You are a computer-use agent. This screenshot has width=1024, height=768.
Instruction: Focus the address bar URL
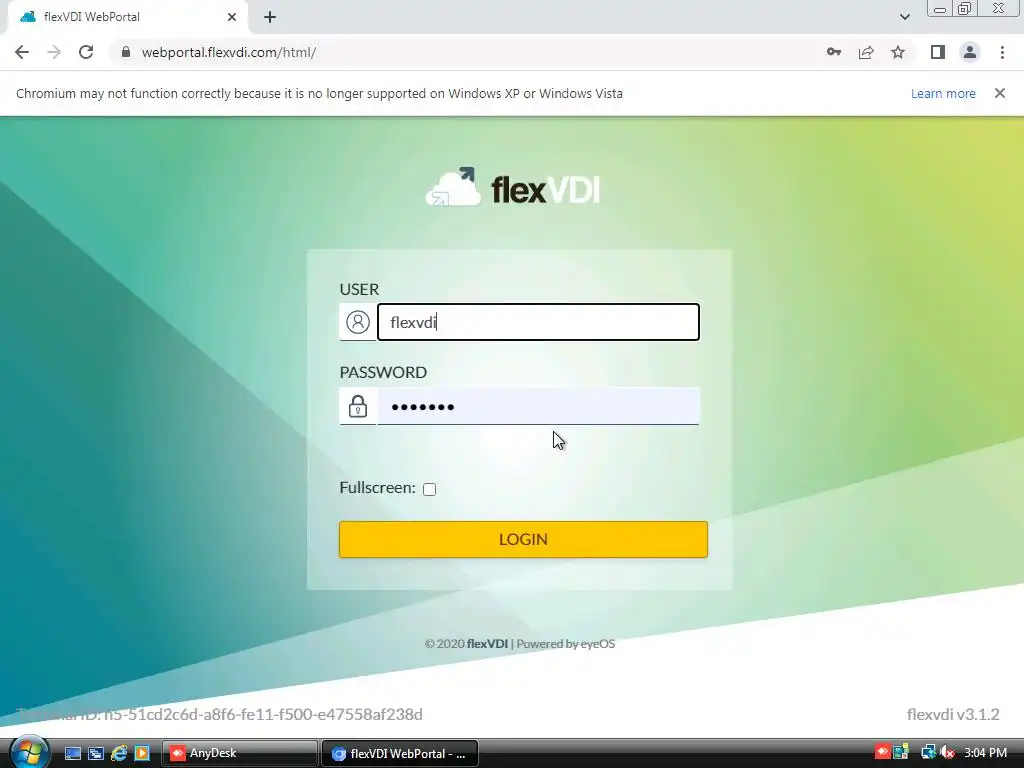tap(229, 52)
